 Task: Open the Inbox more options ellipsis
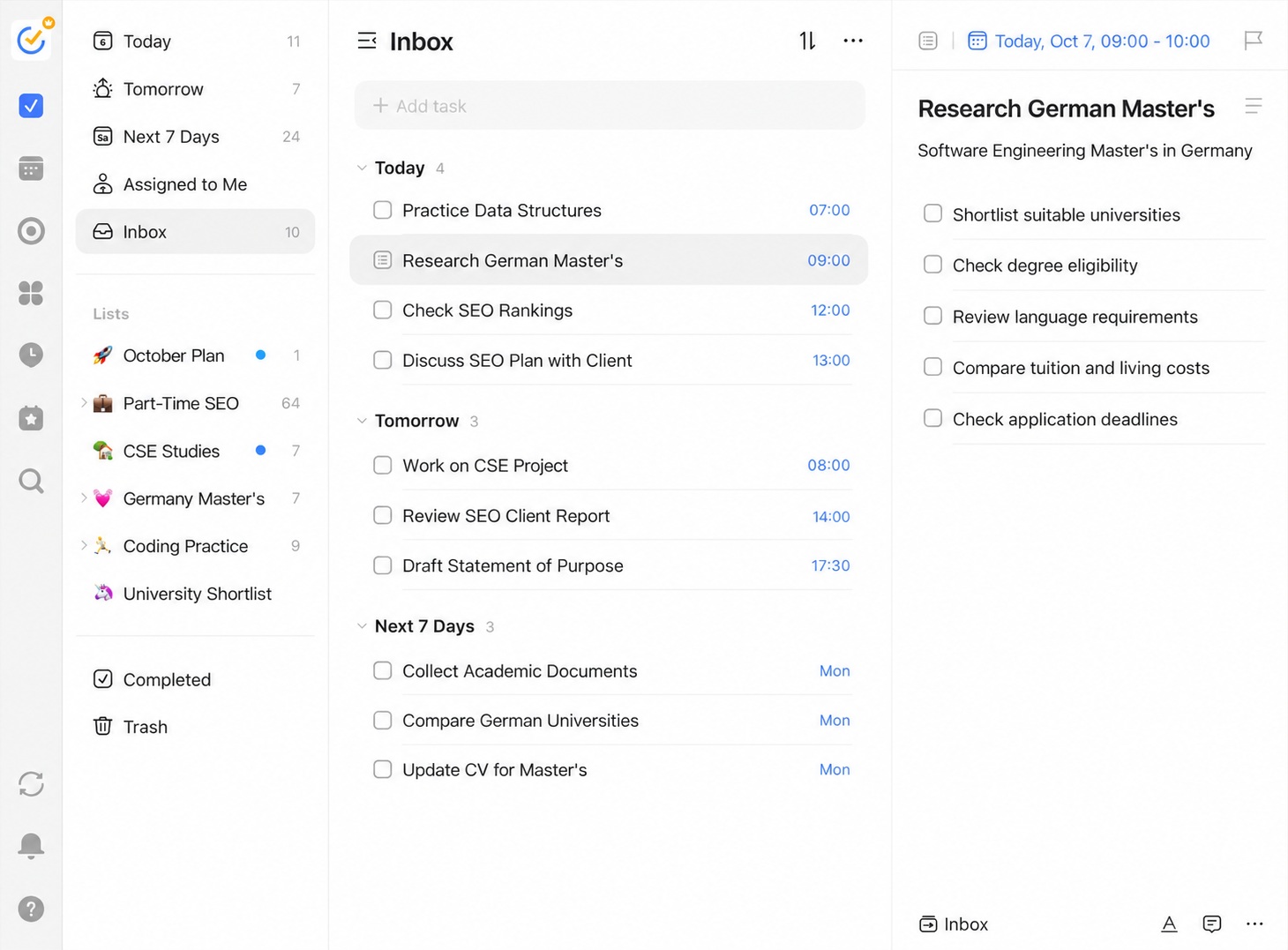853,41
